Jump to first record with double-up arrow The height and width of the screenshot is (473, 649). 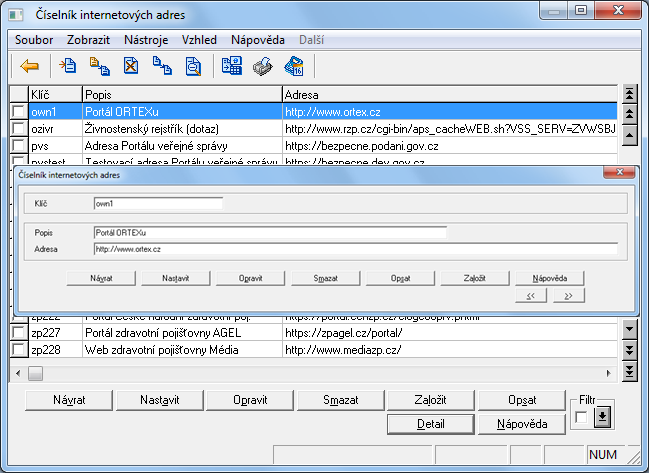(x=629, y=93)
